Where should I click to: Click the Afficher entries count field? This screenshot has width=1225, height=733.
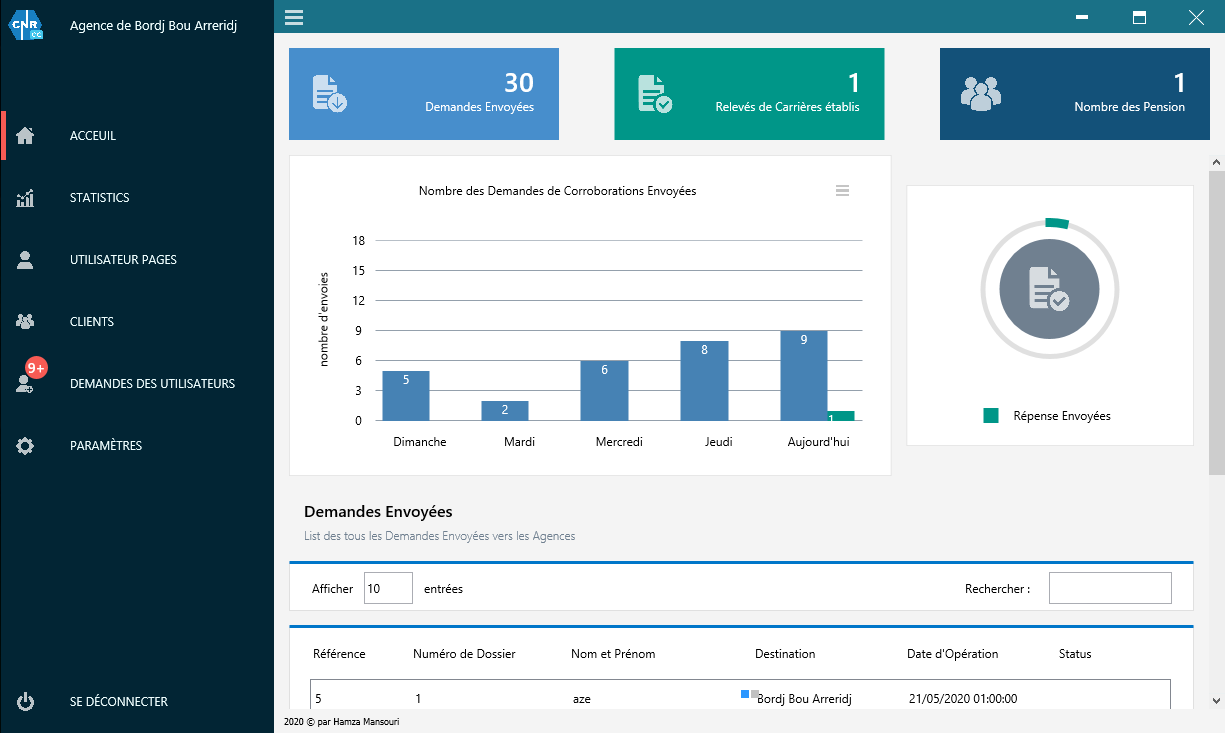[388, 589]
